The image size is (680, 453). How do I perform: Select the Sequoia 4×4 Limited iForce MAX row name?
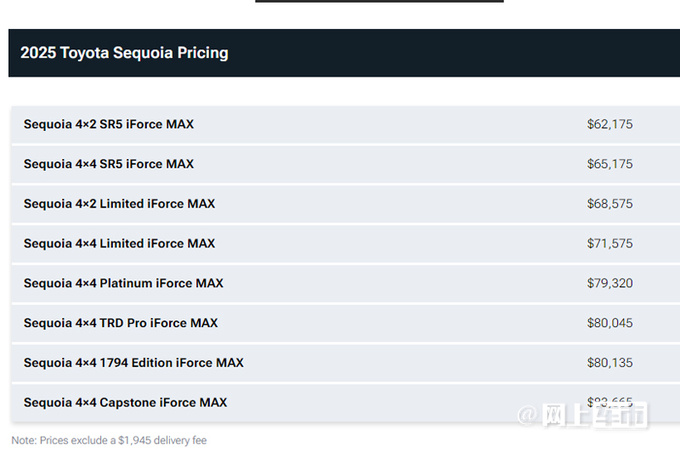pyautogui.click(x=119, y=244)
